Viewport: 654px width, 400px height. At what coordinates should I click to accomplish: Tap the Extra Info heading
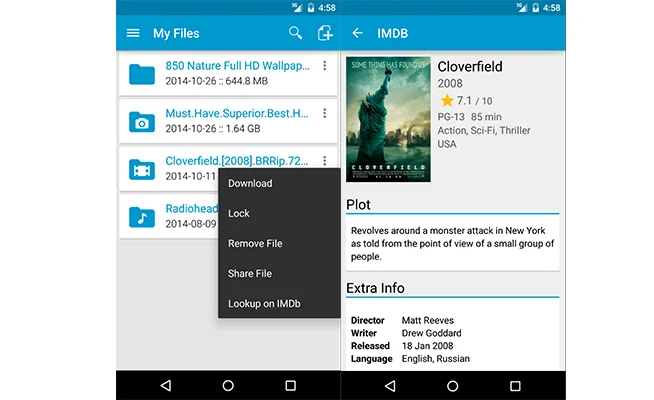[375, 288]
